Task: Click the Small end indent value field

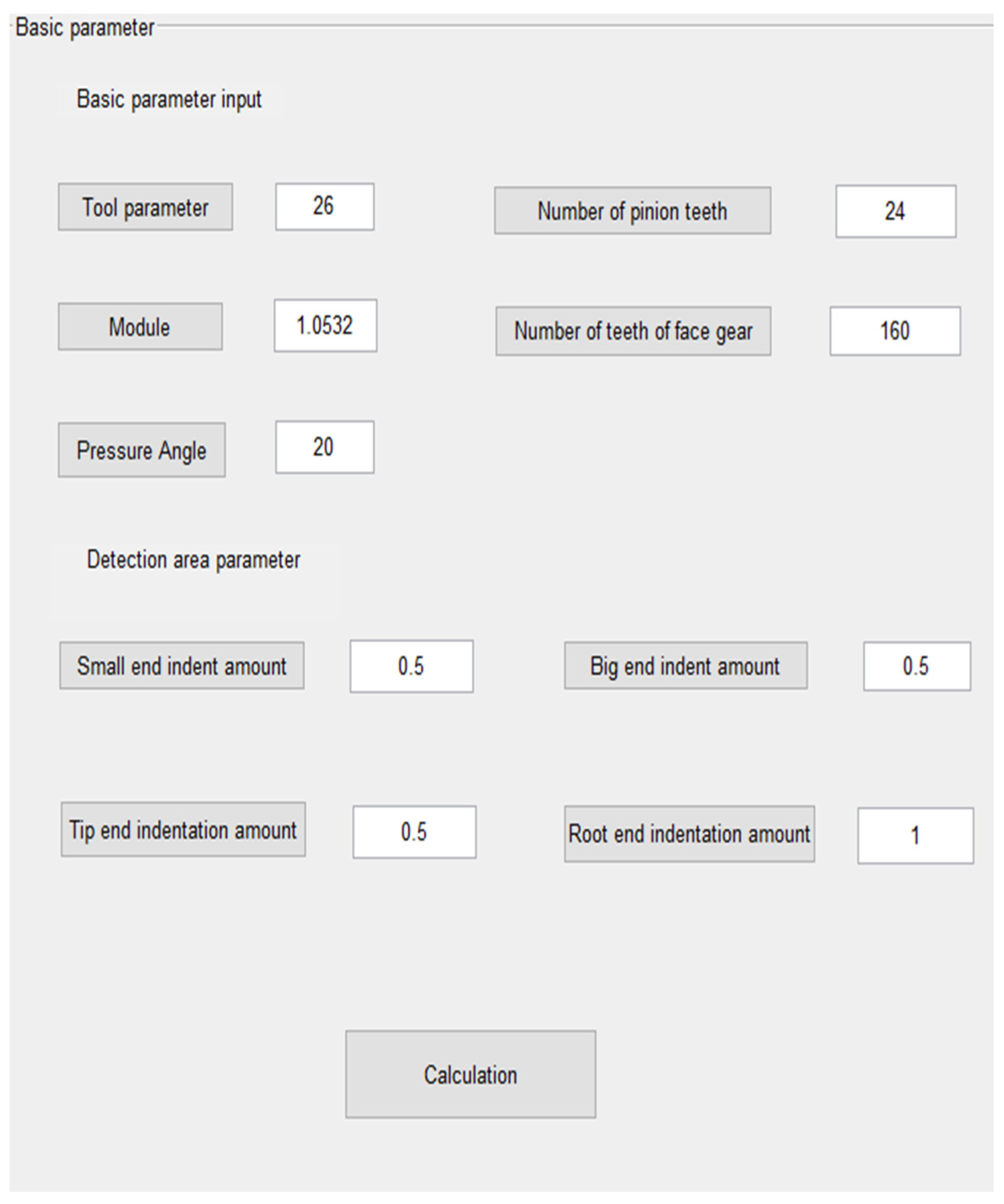Action: click(x=411, y=666)
